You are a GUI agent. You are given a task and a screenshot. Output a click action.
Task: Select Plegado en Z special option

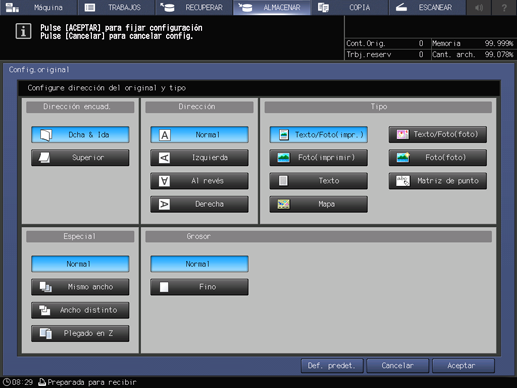[x=80, y=333]
